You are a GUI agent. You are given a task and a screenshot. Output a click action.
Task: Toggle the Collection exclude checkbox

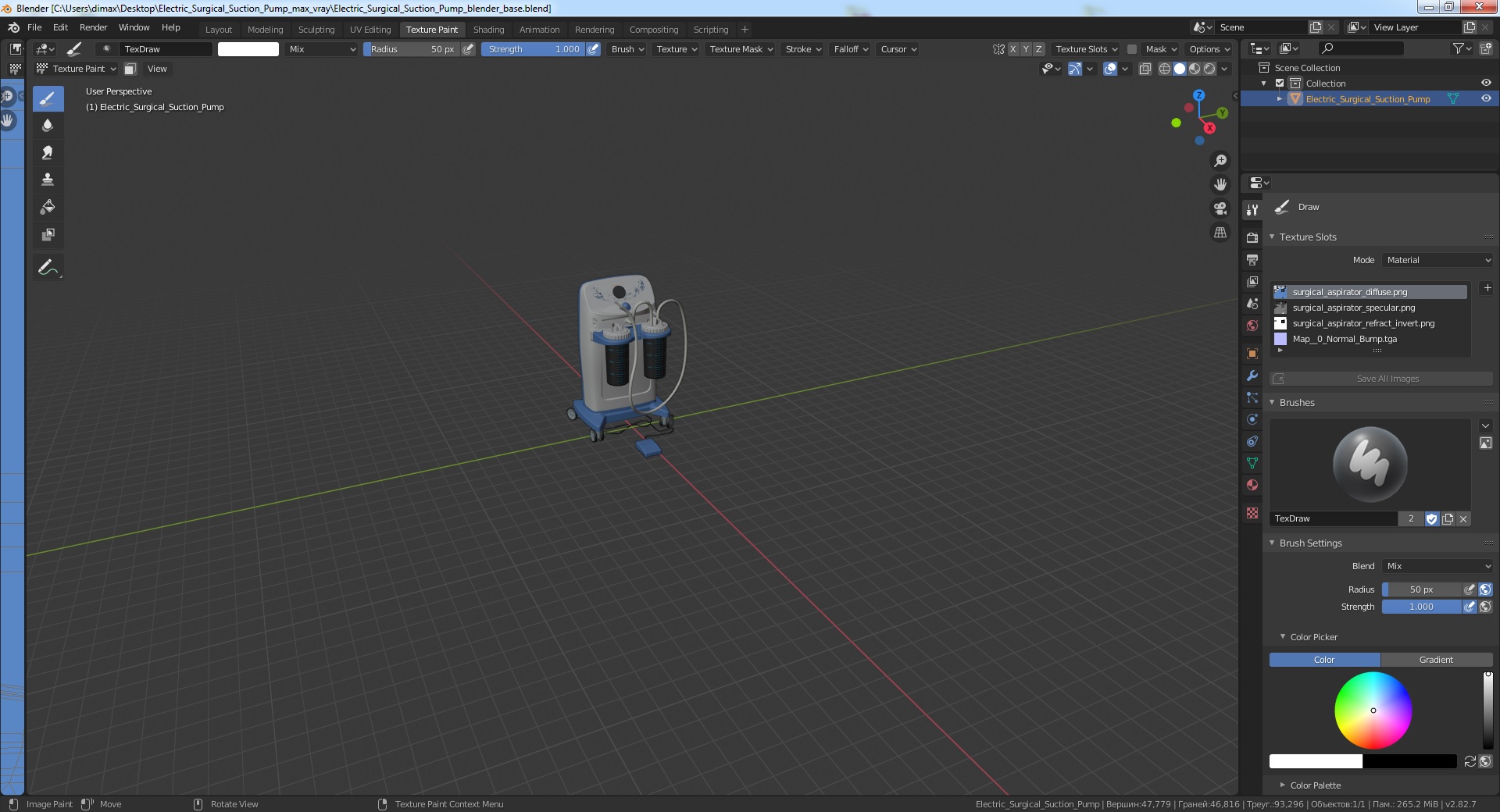(x=1280, y=83)
